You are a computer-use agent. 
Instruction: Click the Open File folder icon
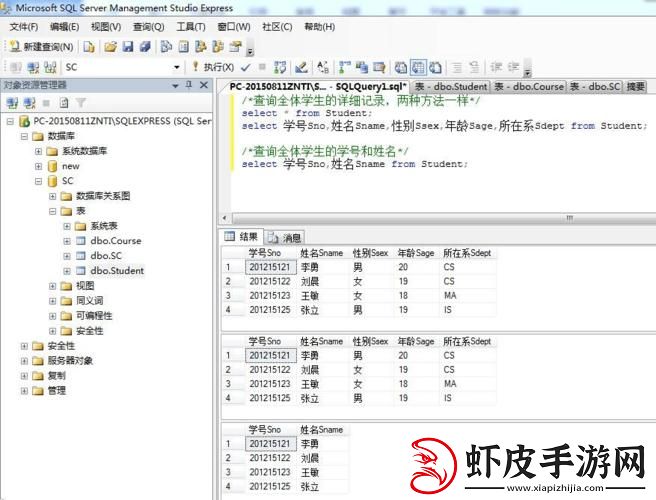(110, 46)
